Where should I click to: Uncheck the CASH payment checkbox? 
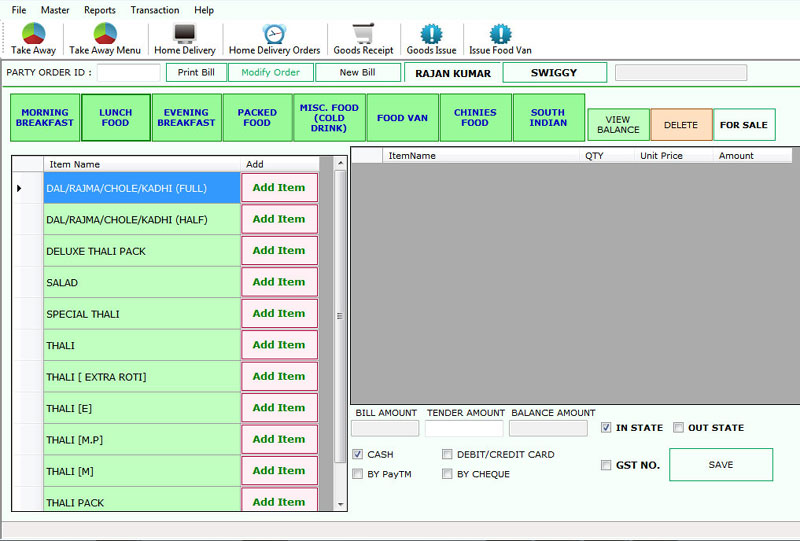tap(358, 454)
